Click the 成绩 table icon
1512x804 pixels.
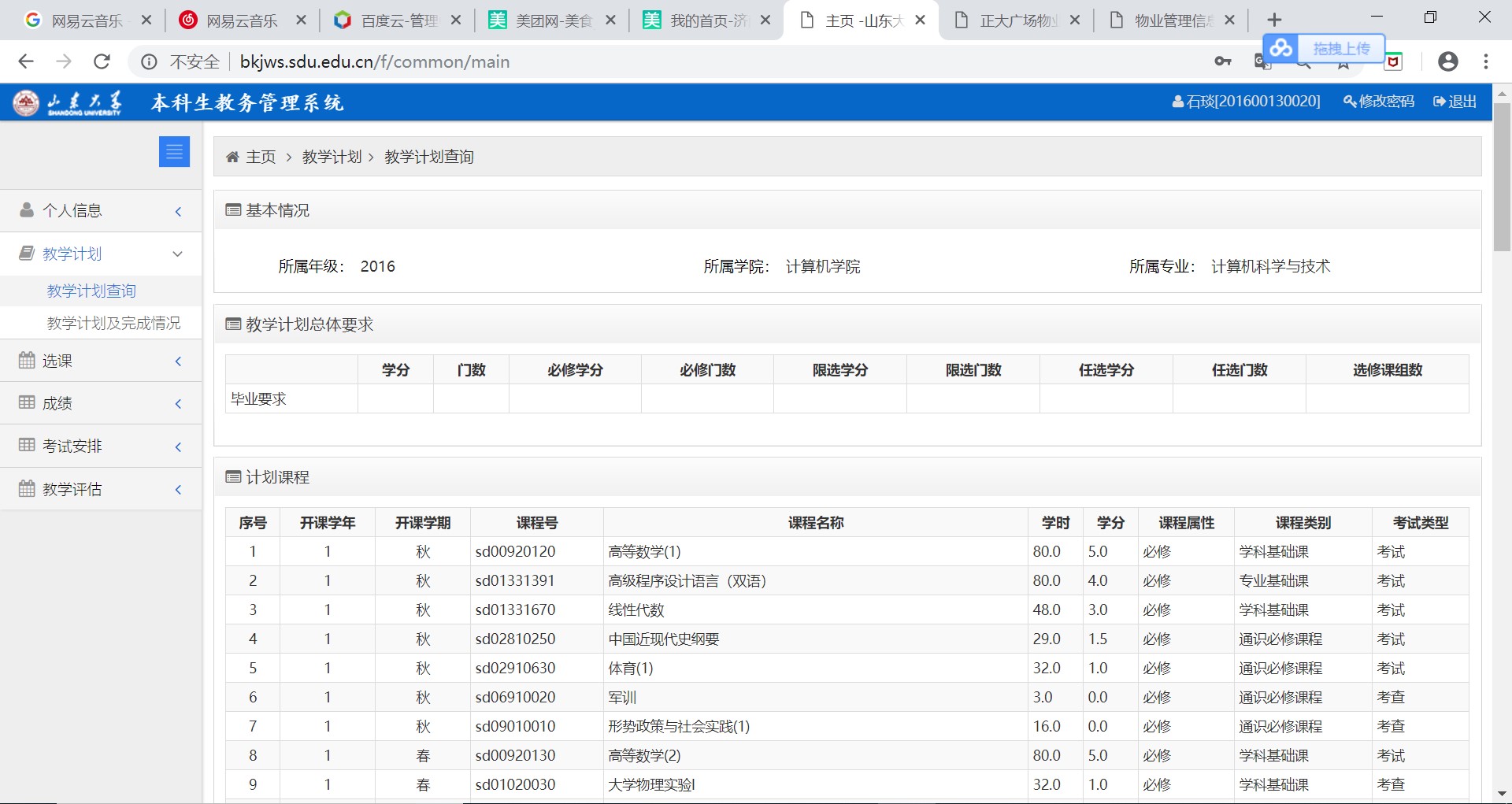(x=27, y=402)
